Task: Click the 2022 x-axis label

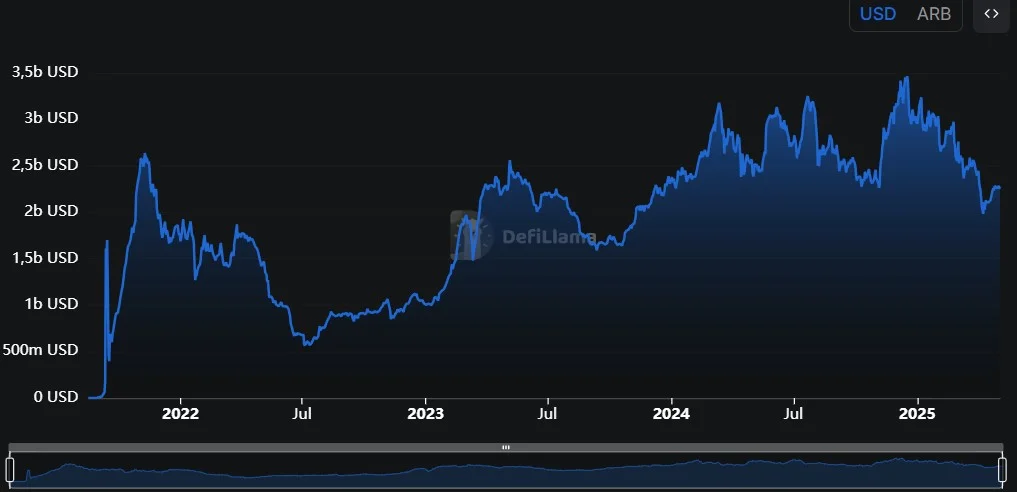Action: (180, 413)
